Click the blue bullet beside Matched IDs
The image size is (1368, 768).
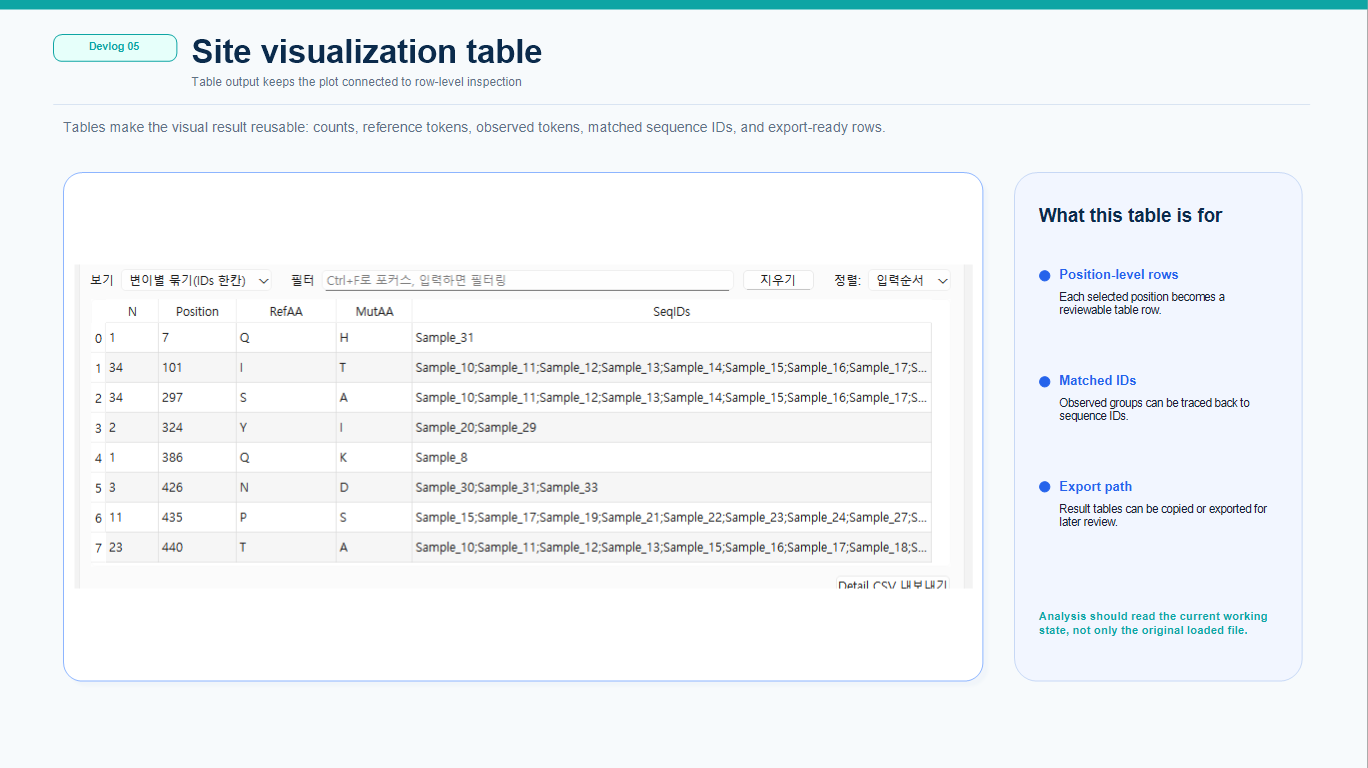(1044, 381)
